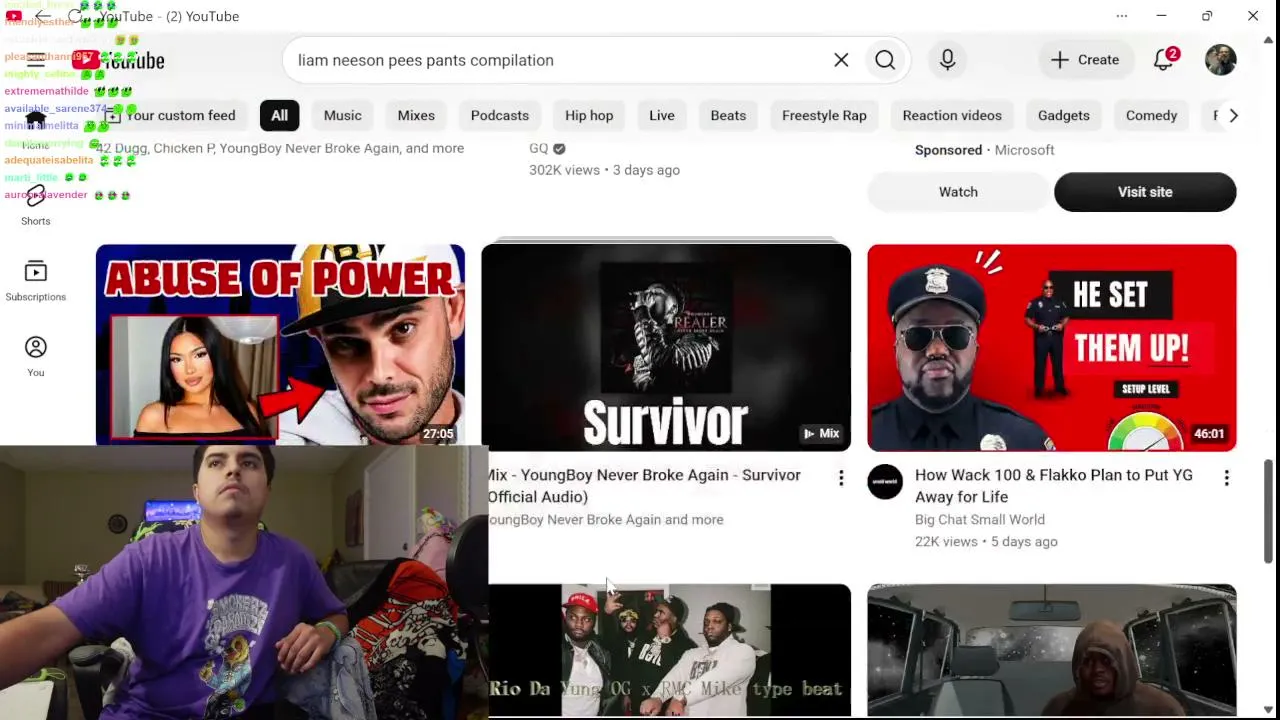Open the Your custom feed chip
The image size is (1280, 720).
(171, 115)
